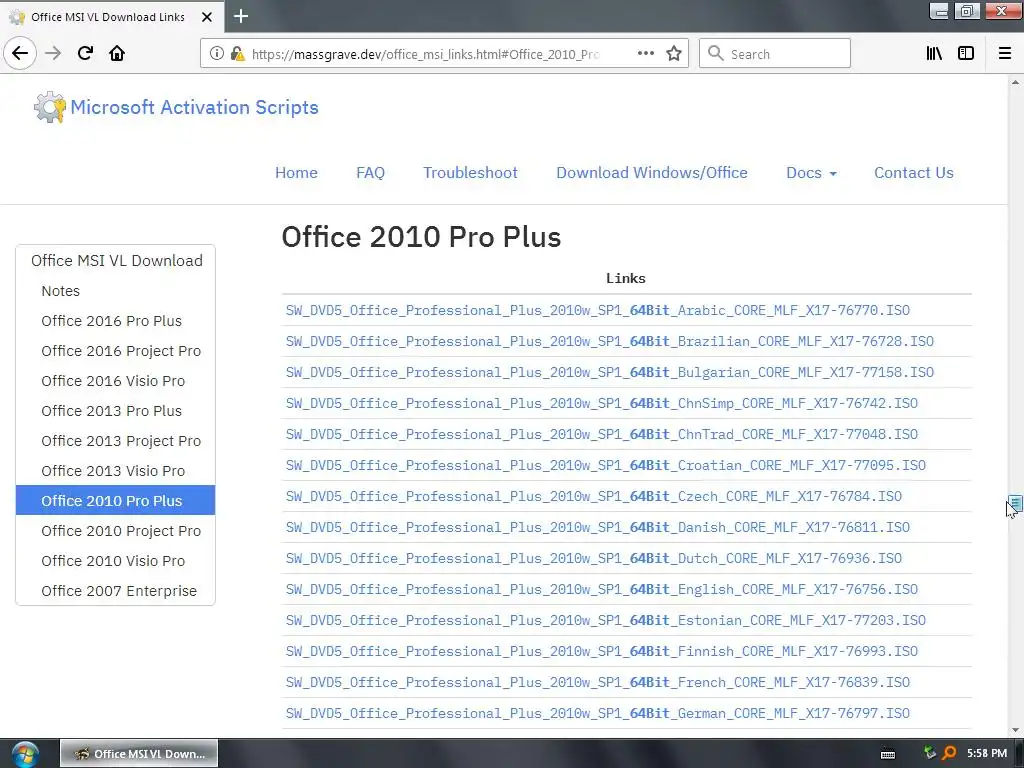Show site information via the info icon
The image size is (1024, 768).
tap(217, 54)
